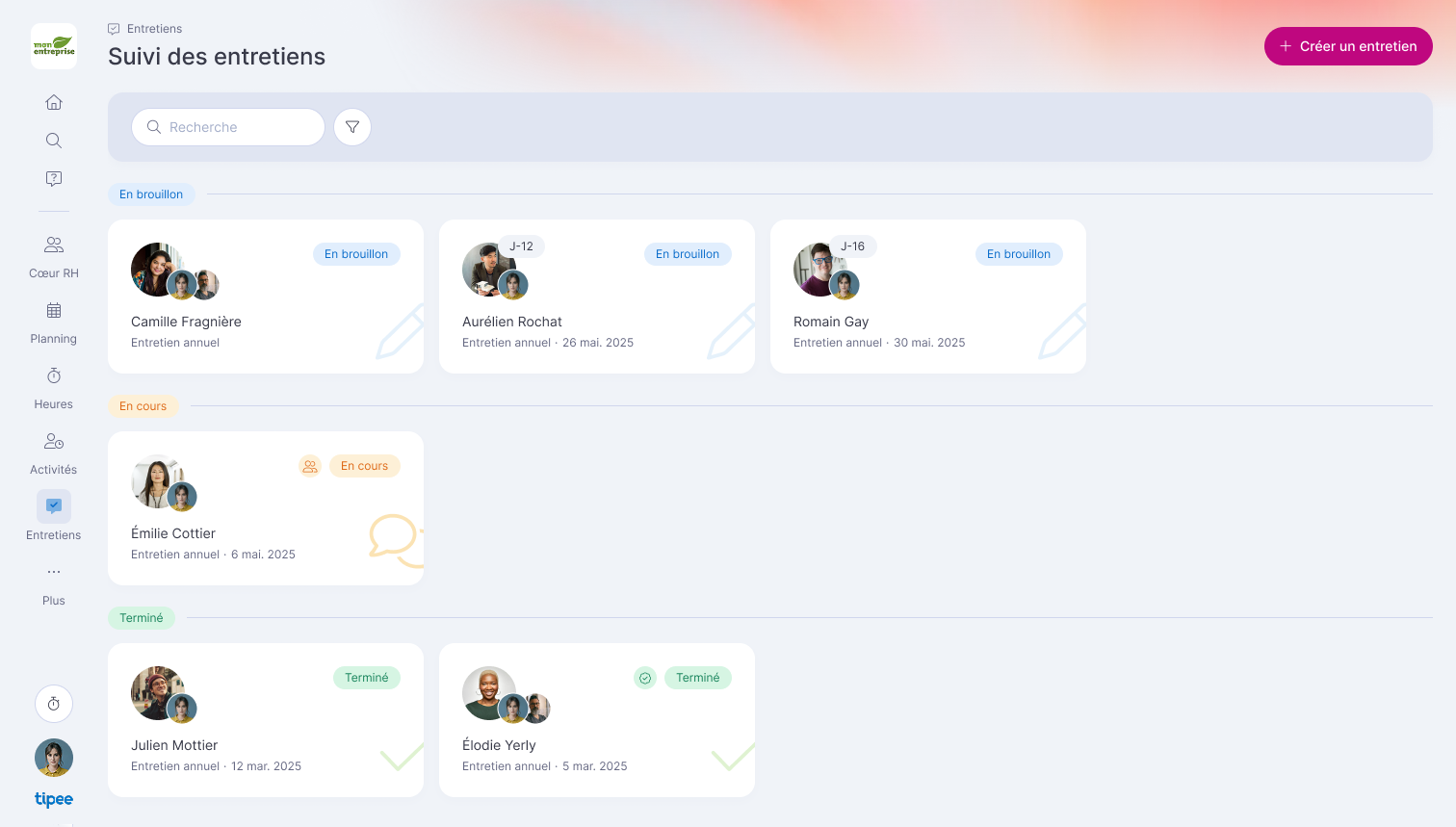Start the timer button at bottom left
The image size is (1456, 827).
point(54,704)
